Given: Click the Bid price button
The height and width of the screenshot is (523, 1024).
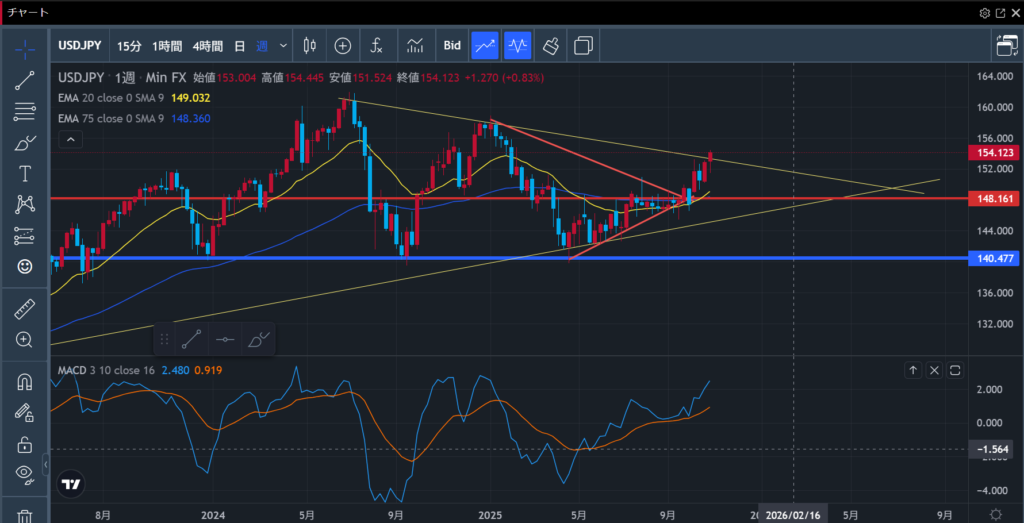Looking at the screenshot, I should [x=452, y=45].
